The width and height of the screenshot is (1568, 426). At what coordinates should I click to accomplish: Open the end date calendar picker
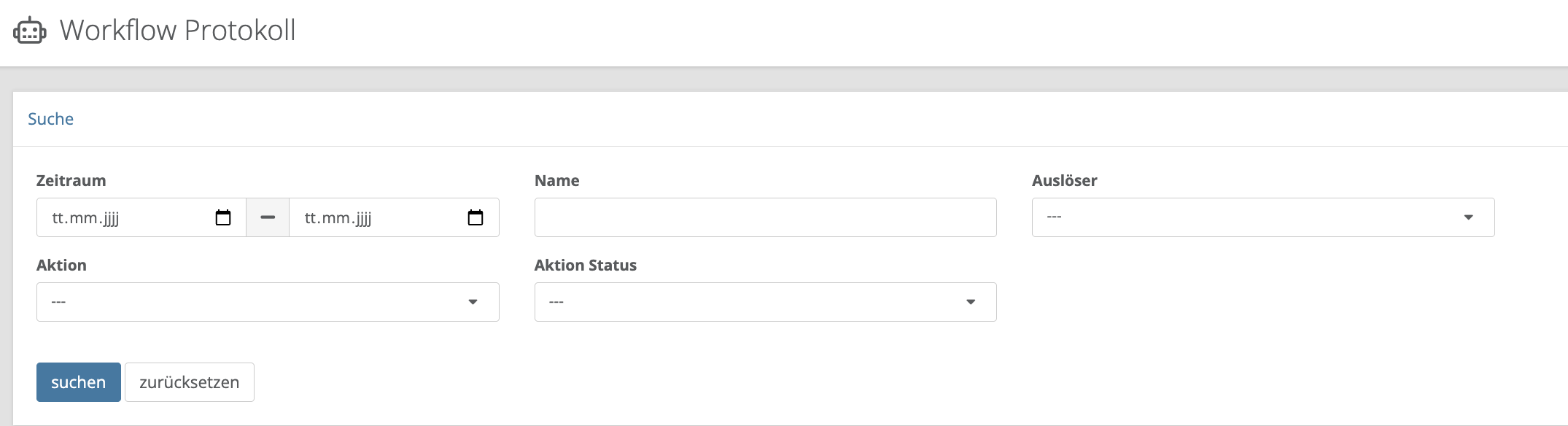[476, 217]
